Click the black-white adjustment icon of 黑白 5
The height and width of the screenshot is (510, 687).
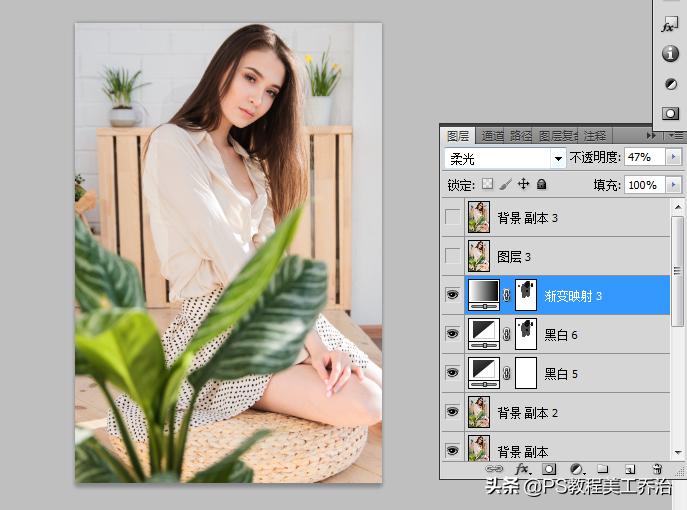(484, 373)
